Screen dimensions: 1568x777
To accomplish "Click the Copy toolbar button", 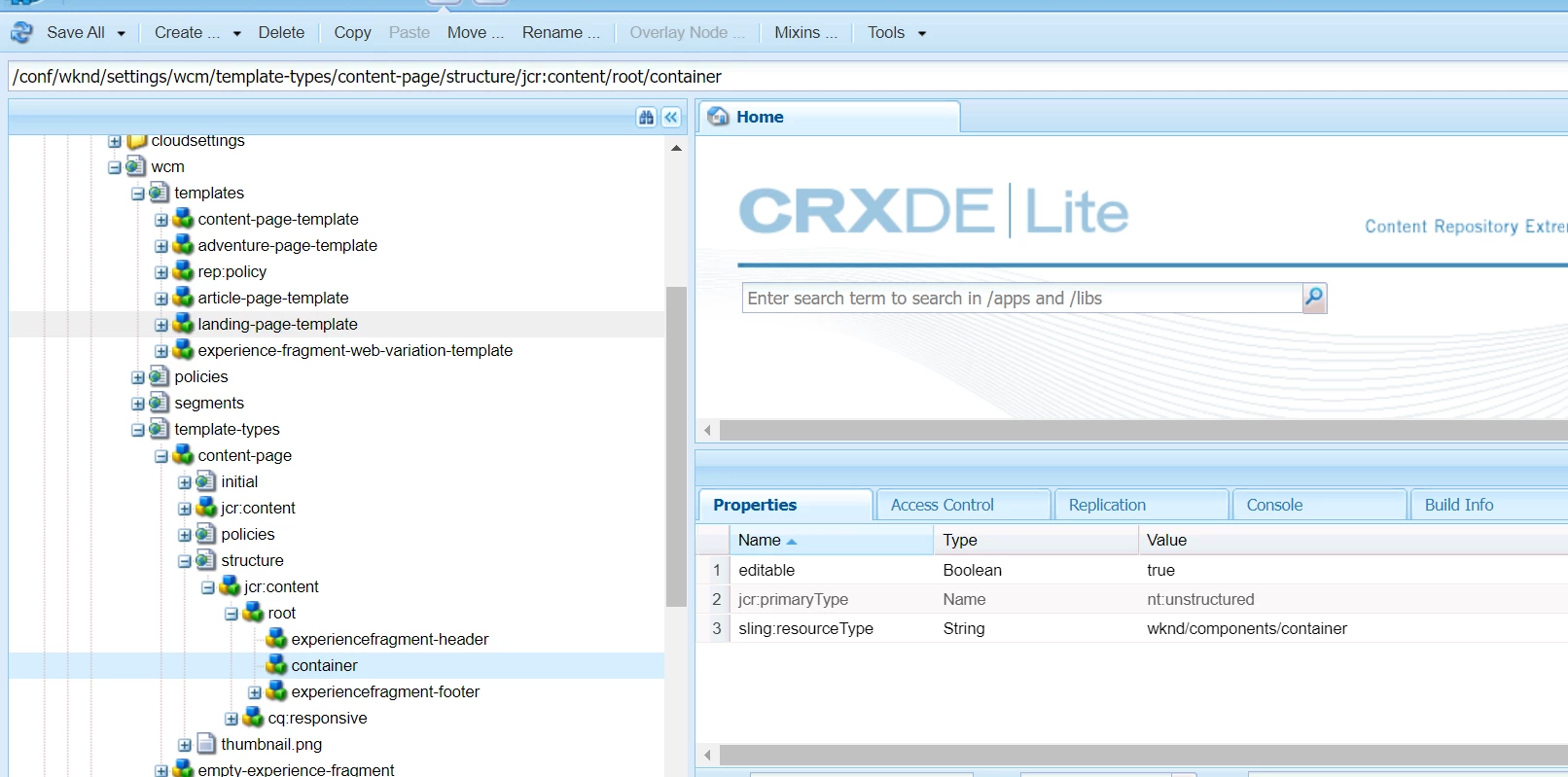I will 352,32.
